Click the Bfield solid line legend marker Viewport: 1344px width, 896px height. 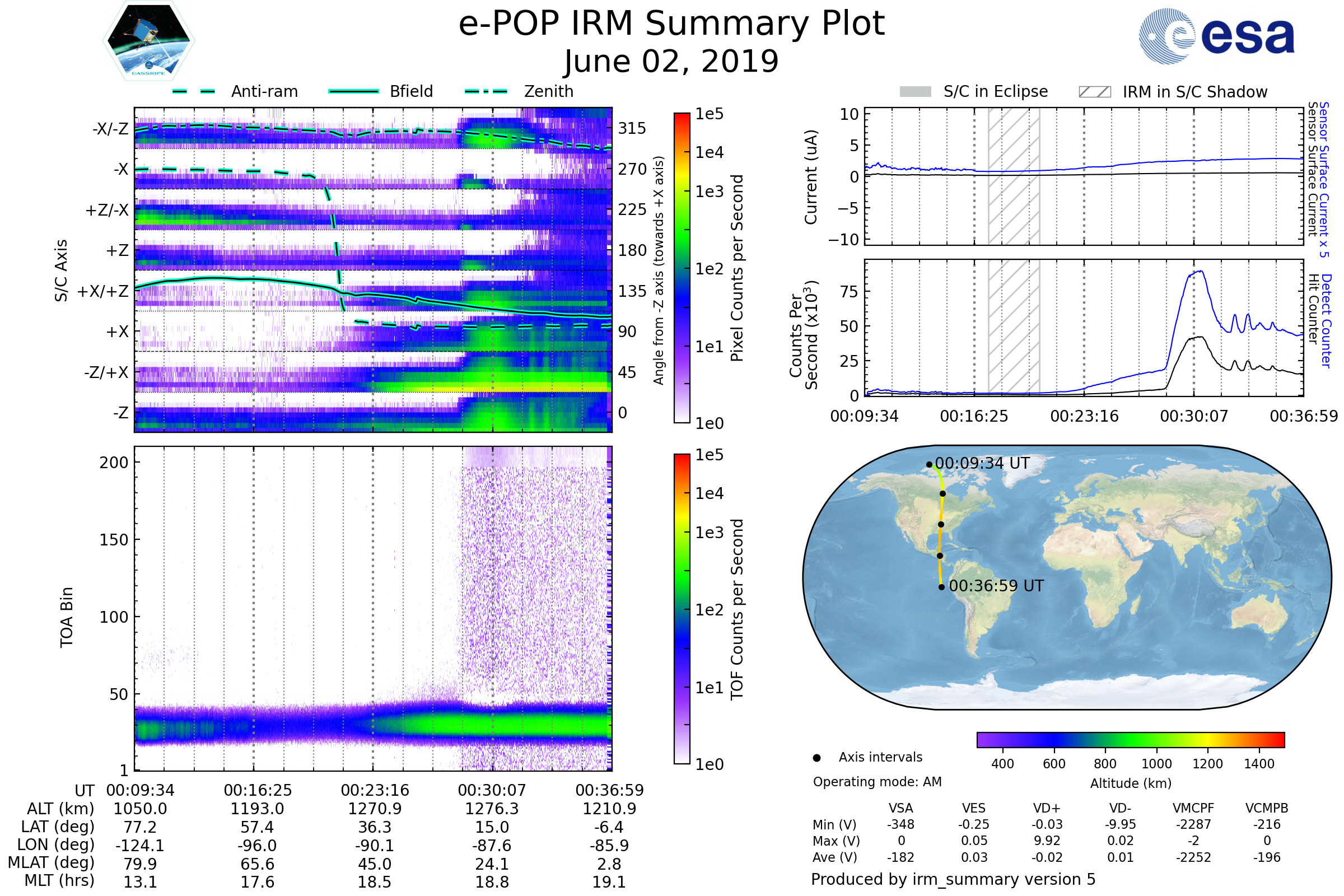(354, 91)
